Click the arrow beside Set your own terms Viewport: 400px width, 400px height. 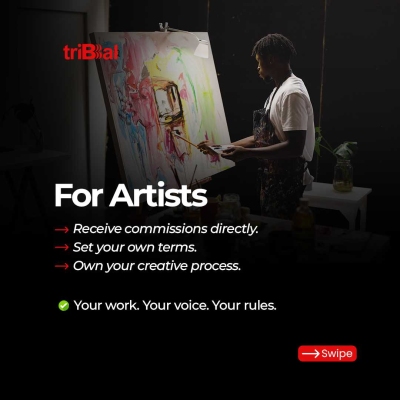point(62,247)
